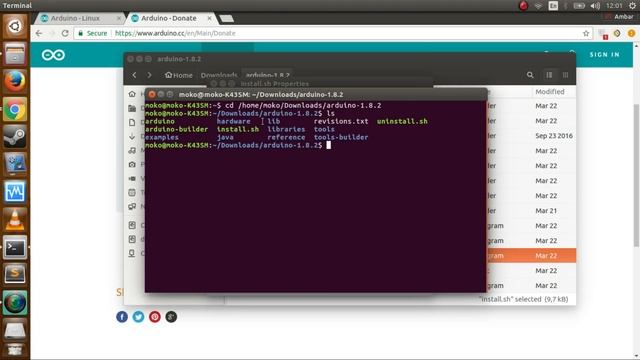
Task: Open Files manager from dock
Action: point(15,54)
